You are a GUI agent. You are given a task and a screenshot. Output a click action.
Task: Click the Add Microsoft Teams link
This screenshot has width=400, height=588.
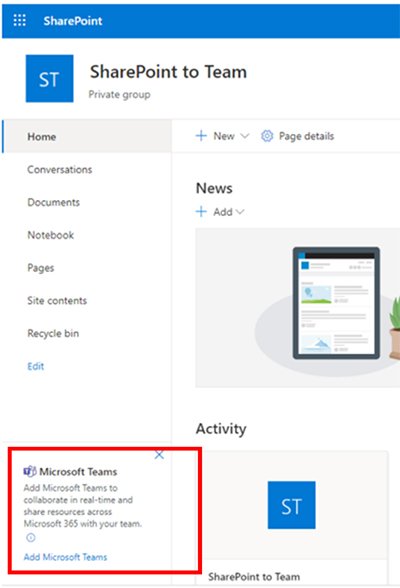click(x=65, y=557)
